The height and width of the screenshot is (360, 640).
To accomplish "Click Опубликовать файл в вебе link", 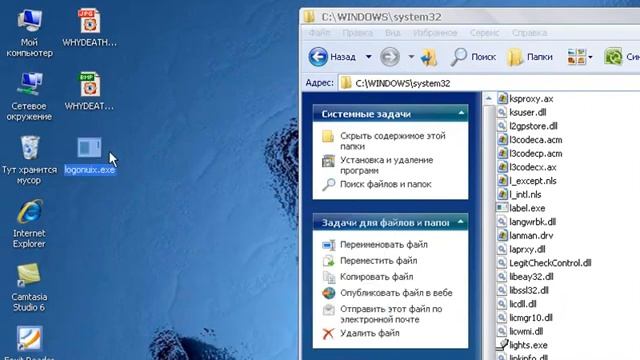I will [x=396, y=293].
